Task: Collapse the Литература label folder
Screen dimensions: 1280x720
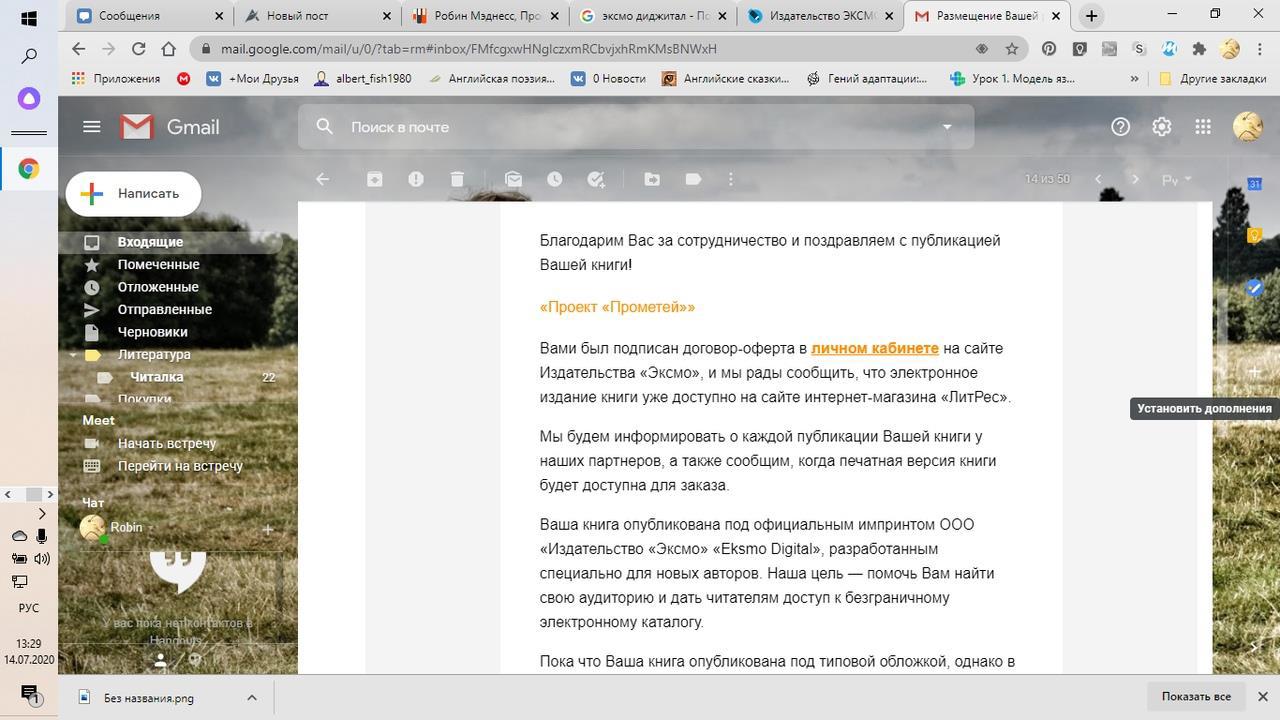Action: point(73,355)
